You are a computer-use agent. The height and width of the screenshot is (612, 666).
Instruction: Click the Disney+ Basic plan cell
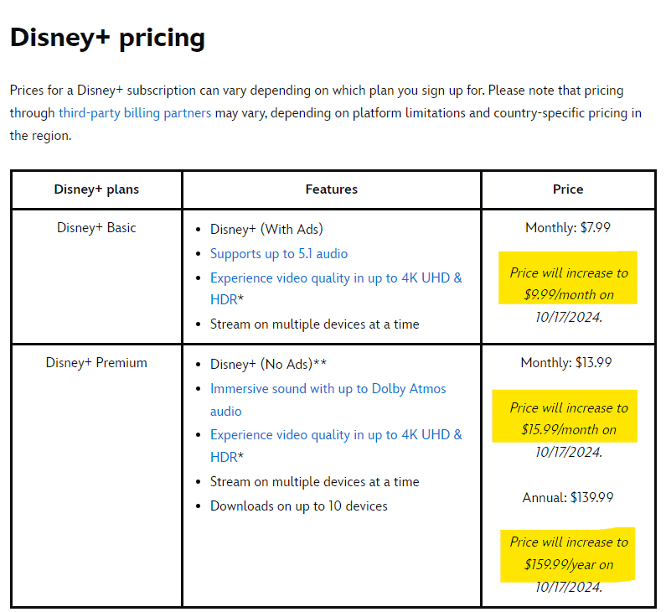pos(96,228)
